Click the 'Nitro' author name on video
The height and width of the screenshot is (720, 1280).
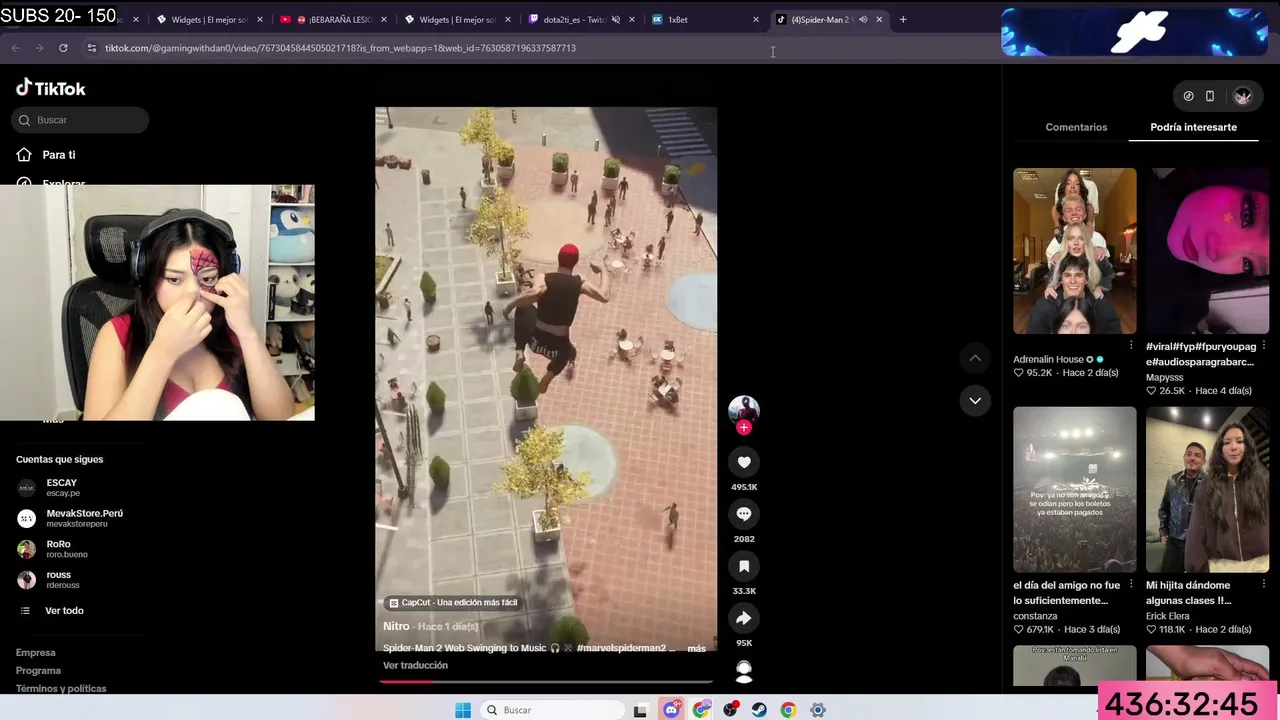tap(396, 626)
